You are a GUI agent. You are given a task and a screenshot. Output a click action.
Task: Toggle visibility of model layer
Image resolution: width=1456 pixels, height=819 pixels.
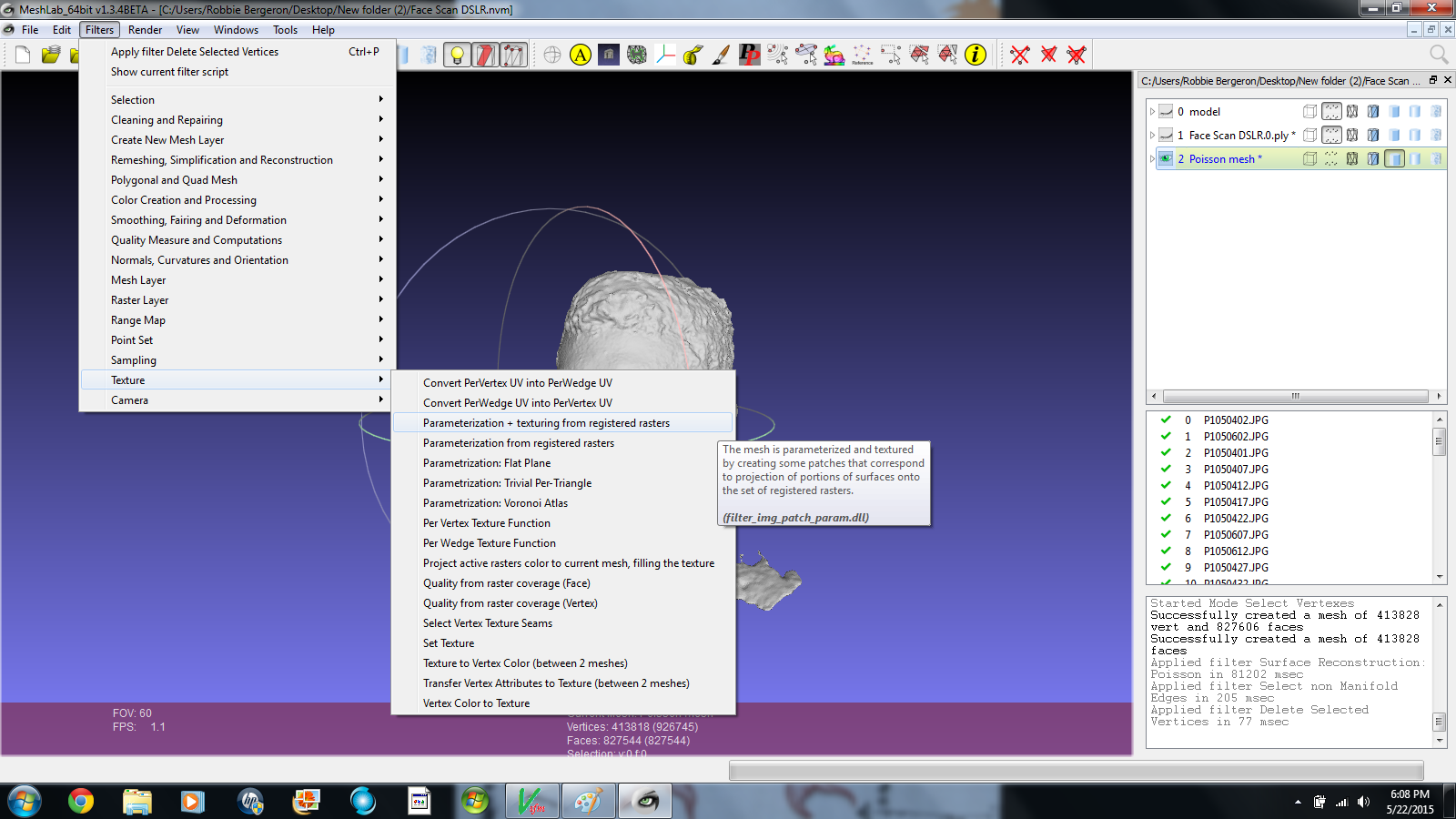pyautogui.click(x=1166, y=112)
